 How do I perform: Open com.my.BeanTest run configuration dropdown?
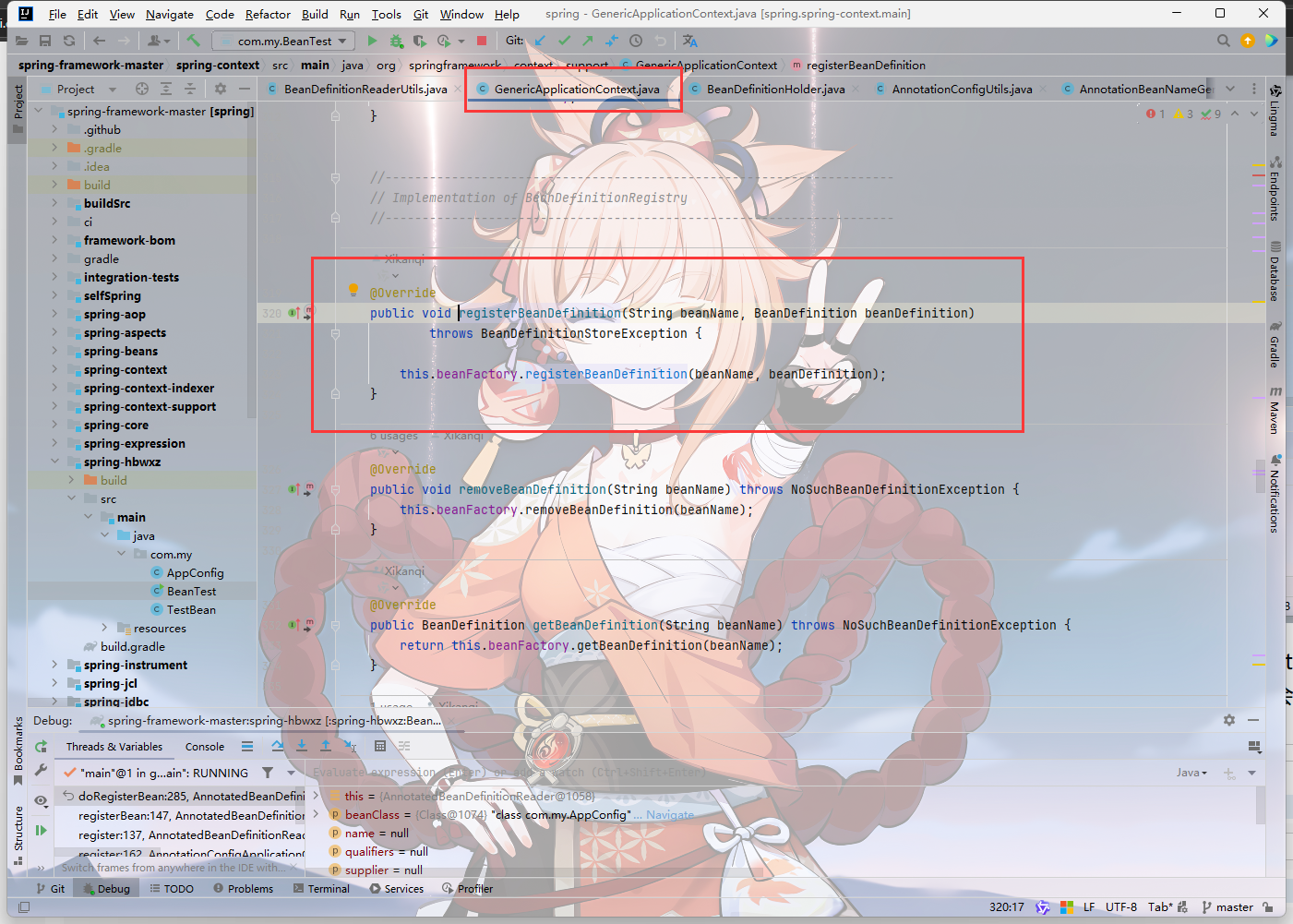[283, 41]
